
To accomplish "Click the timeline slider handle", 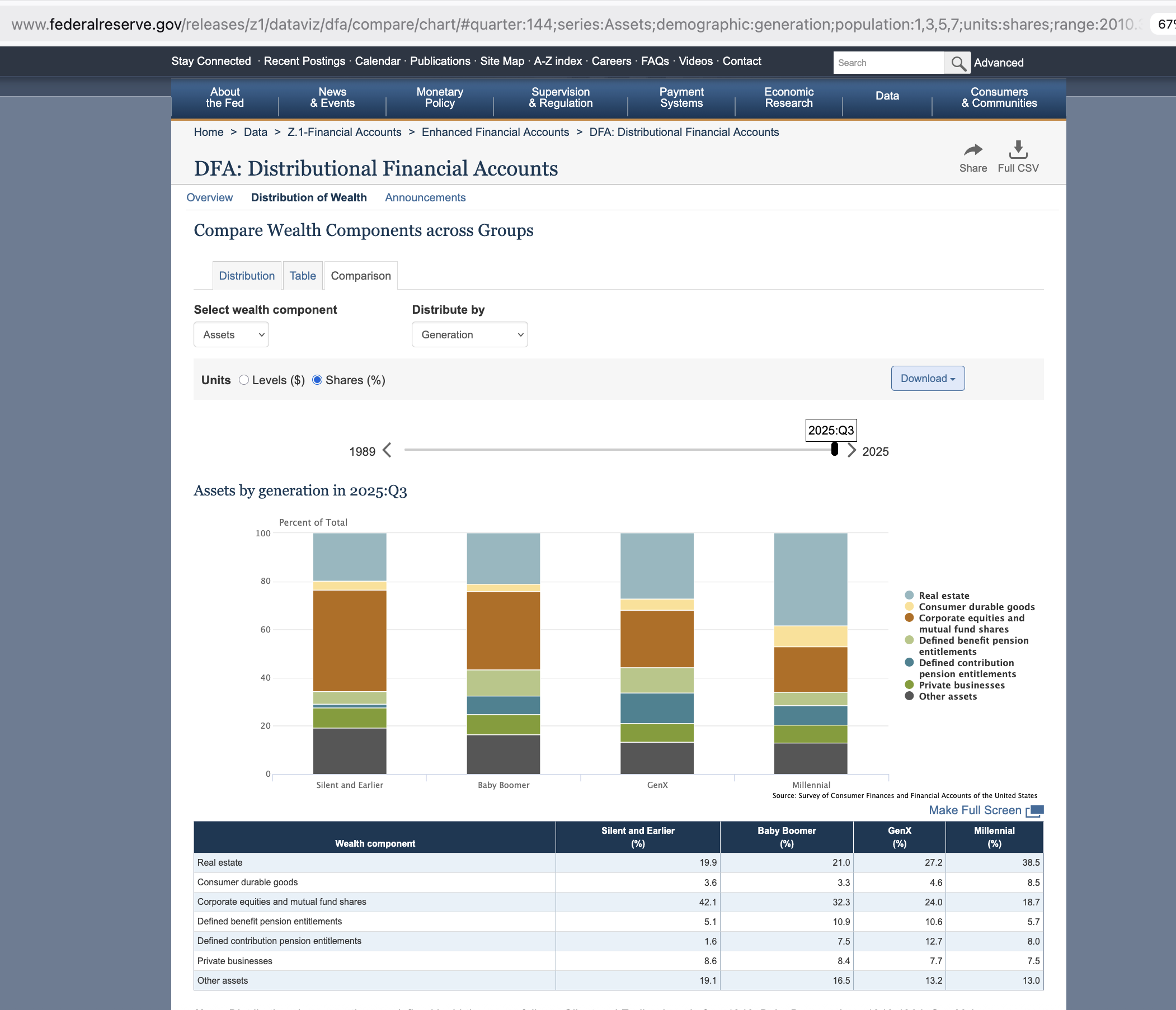I will tap(834, 450).
